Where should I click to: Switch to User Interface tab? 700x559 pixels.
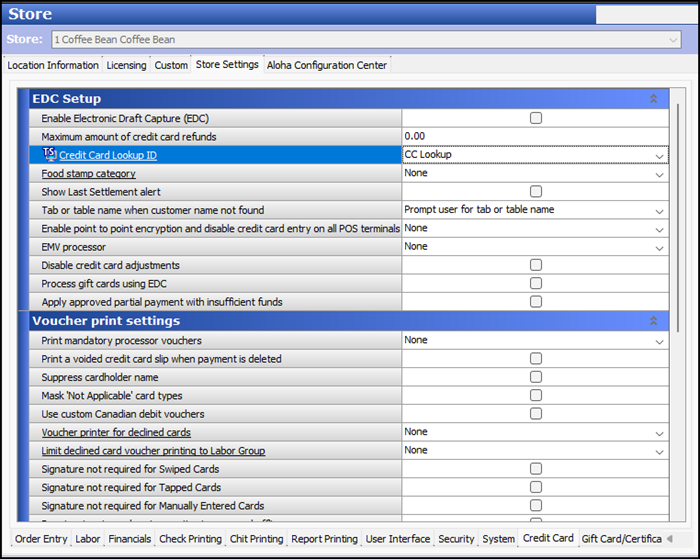click(398, 539)
